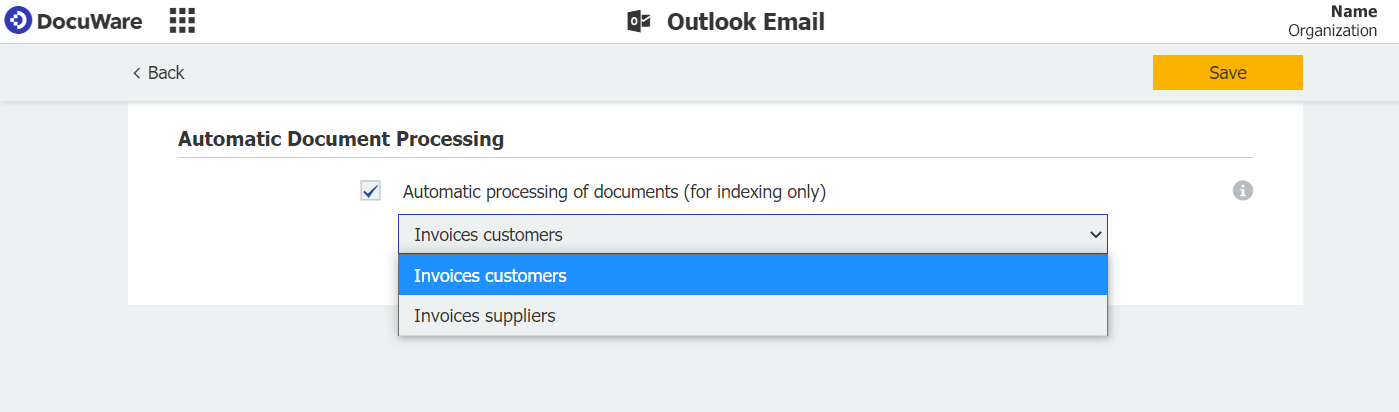
Task: Click the dropdown chevron arrow
Action: (x=1095, y=235)
